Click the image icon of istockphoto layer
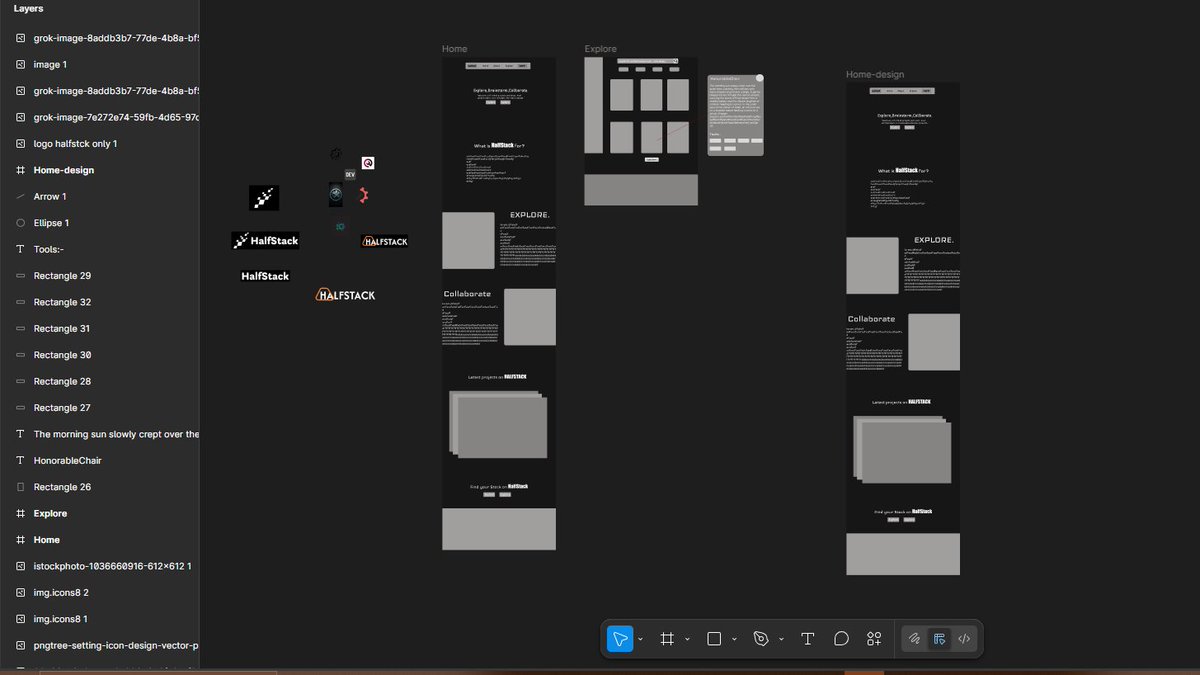 (x=20, y=566)
